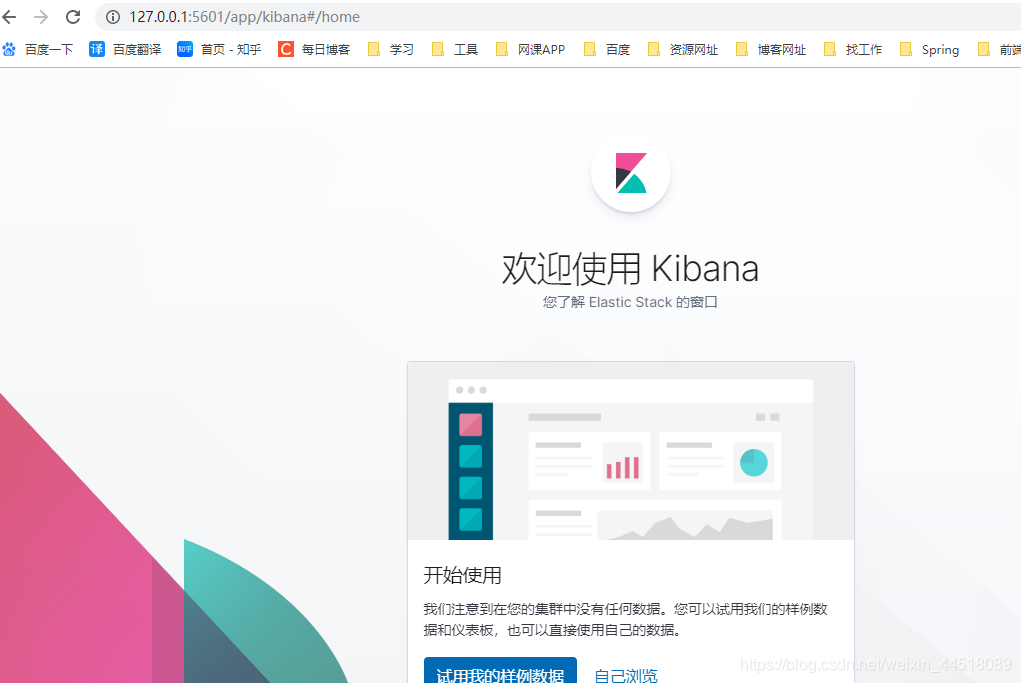Open the Spring bookmark folder
Viewport: 1021px width, 683px height.
point(929,49)
